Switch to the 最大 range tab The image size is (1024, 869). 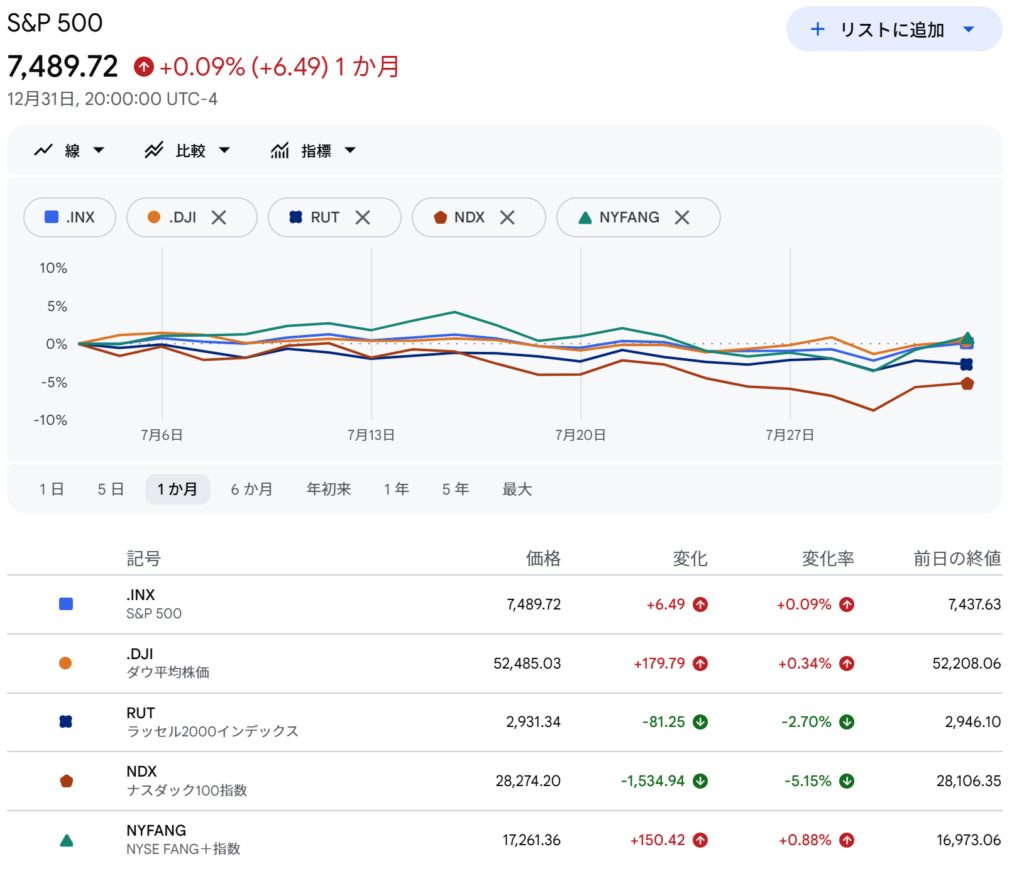point(517,489)
